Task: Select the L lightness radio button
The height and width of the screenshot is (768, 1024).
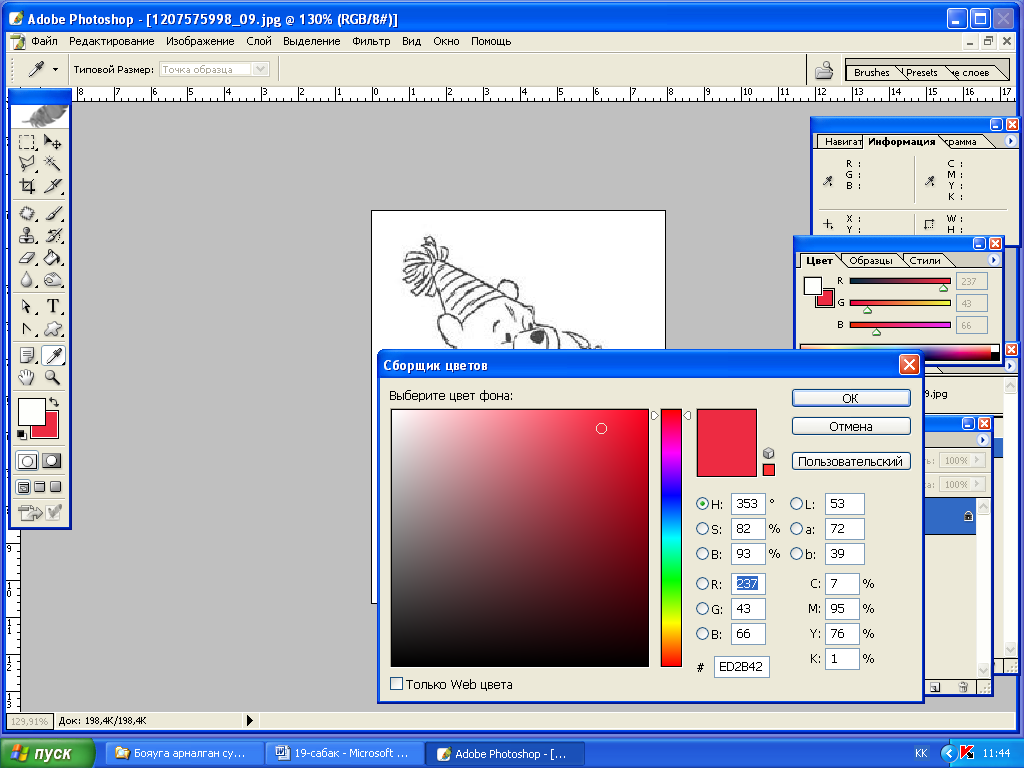Action: 797,504
